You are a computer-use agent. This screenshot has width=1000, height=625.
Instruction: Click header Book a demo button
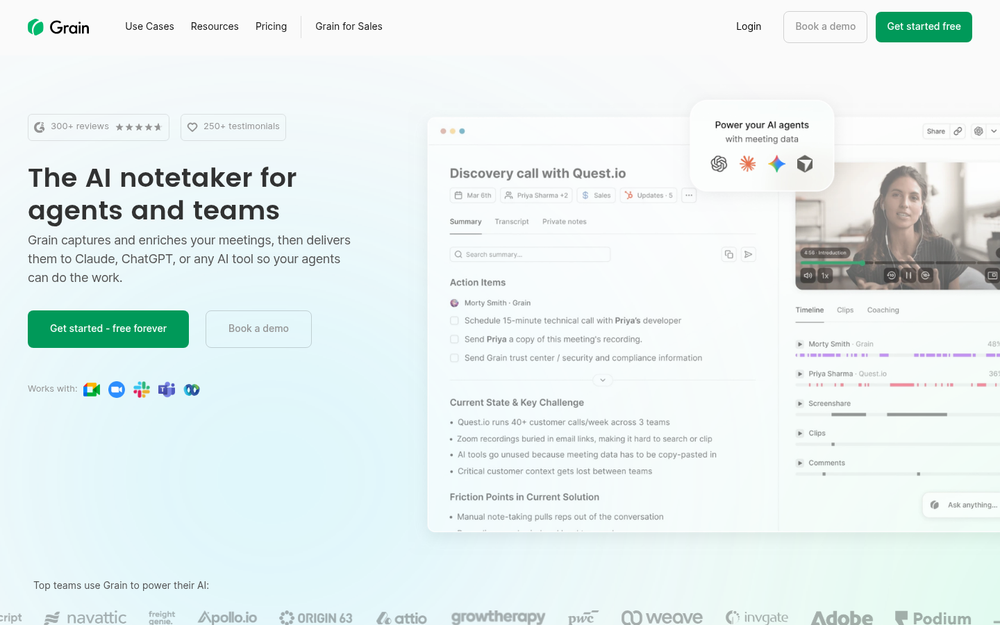tap(825, 27)
